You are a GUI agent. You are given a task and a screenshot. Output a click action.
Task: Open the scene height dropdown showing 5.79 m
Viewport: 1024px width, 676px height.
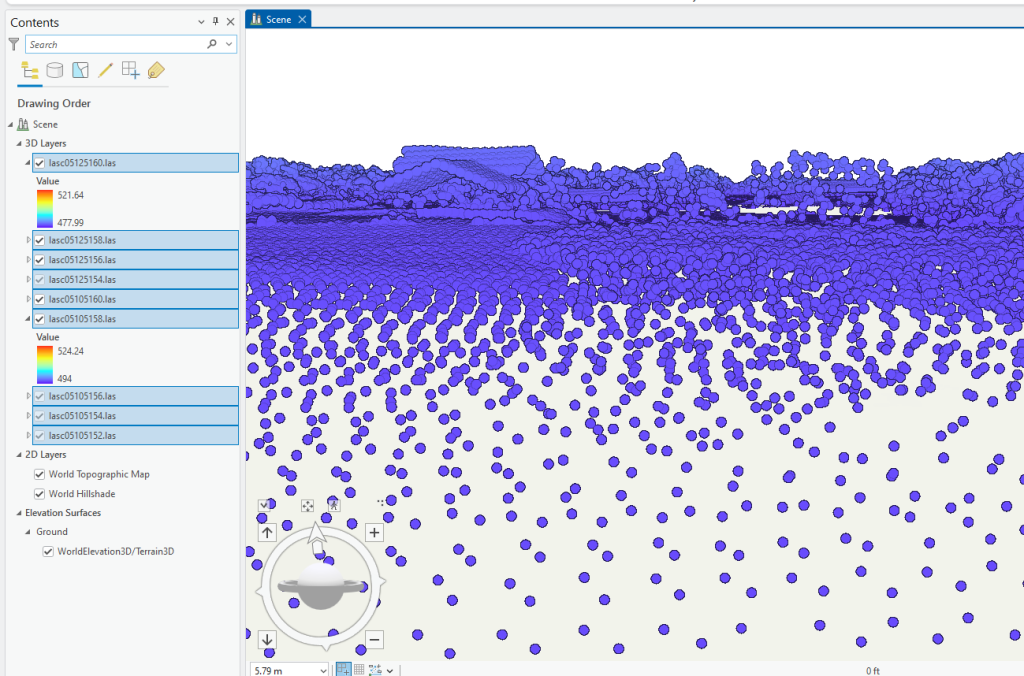tap(322, 670)
